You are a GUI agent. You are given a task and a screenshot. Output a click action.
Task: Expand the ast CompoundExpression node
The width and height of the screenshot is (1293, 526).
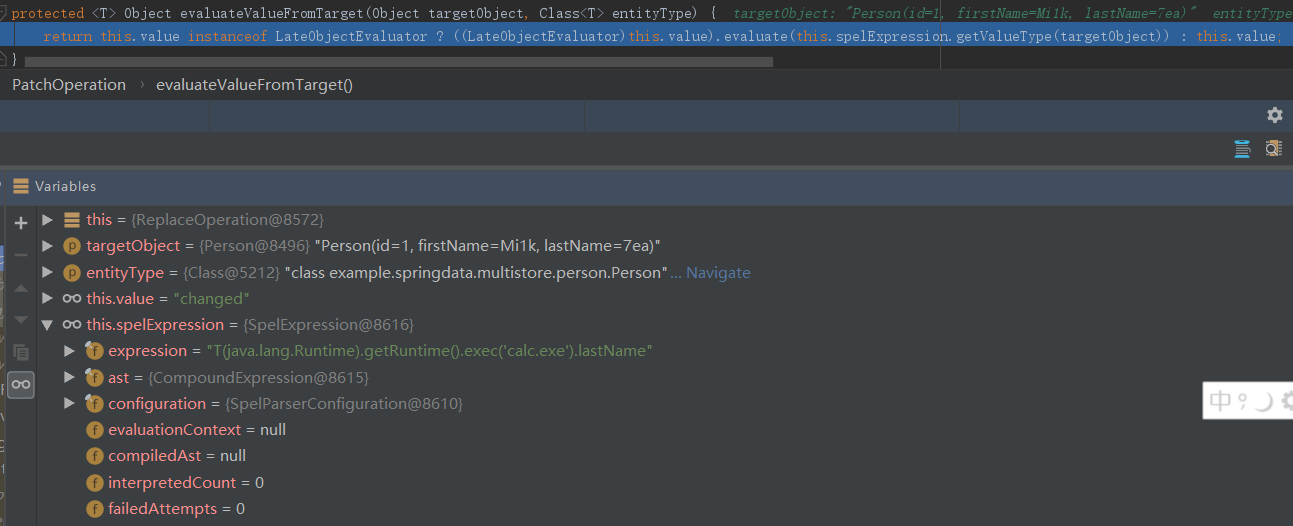pyautogui.click(x=69, y=377)
